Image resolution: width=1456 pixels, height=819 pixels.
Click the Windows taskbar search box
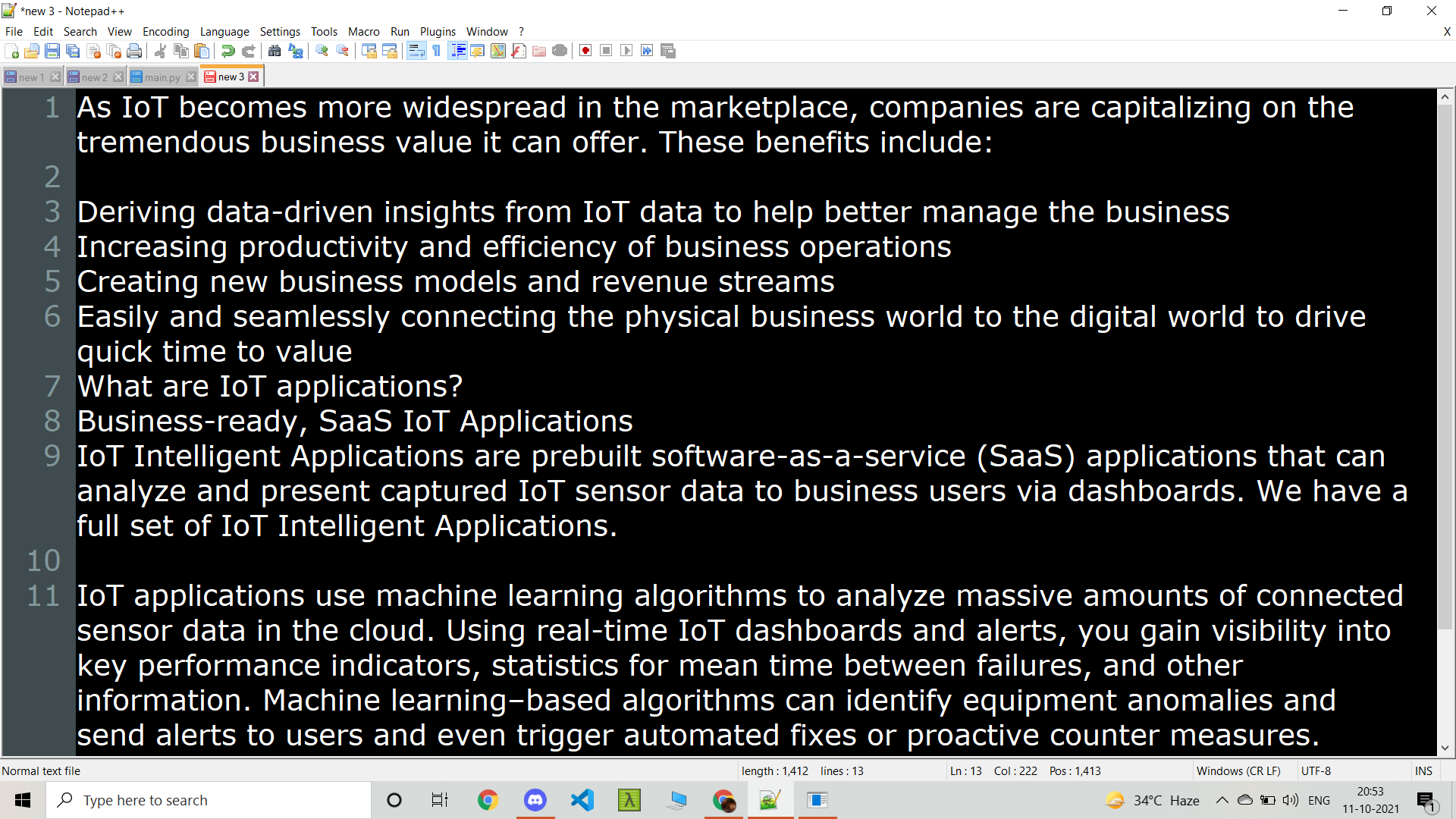(x=212, y=800)
